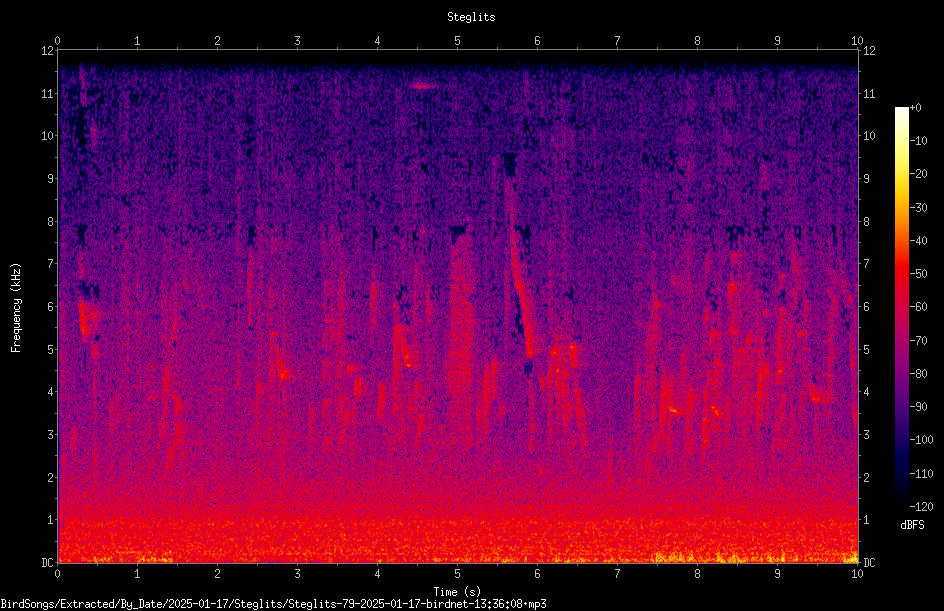Click the dBFS unit label under color bar
The height and width of the screenshot is (611, 944).
point(912,525)
